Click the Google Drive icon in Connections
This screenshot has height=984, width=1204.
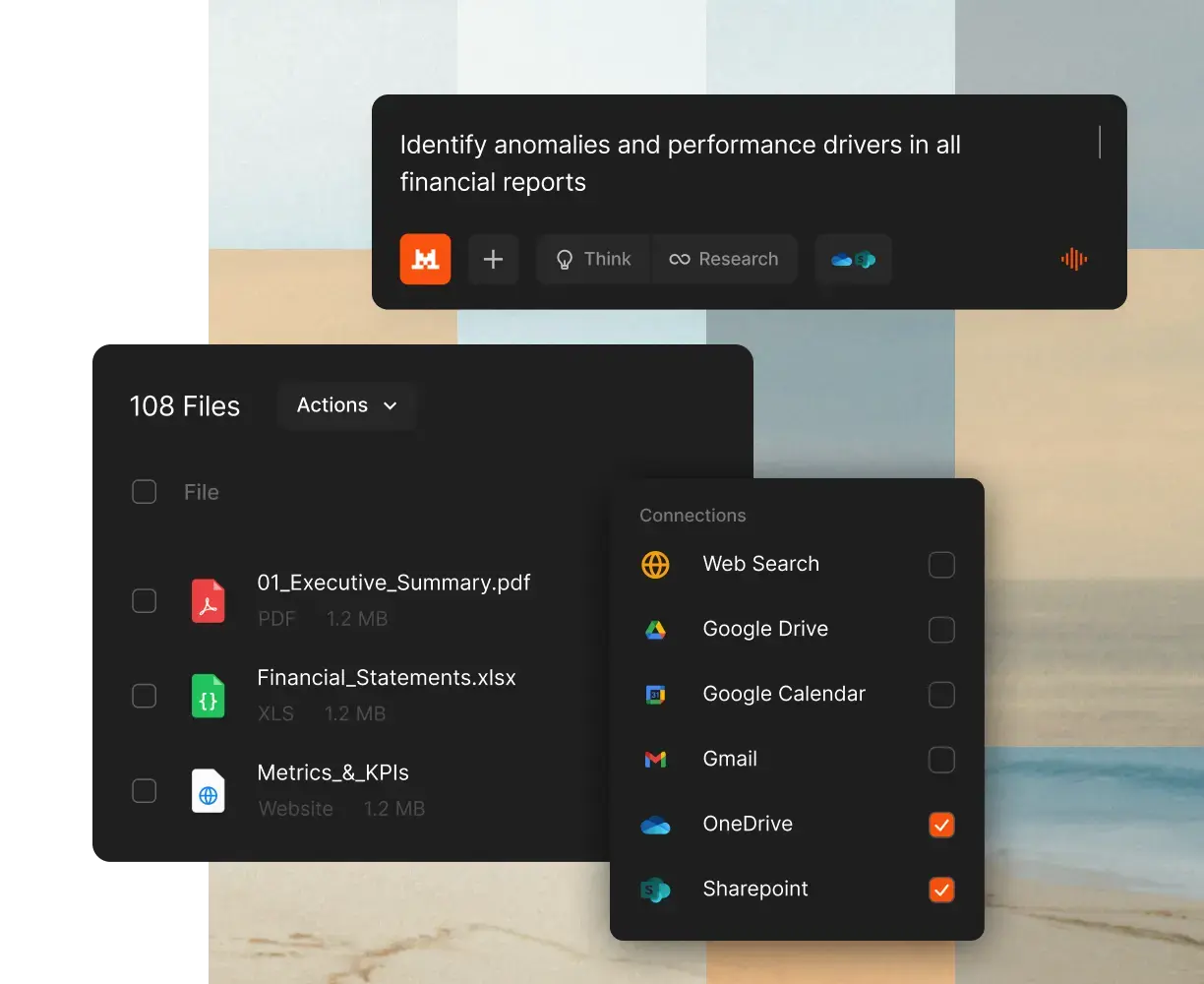pos(655,629)
